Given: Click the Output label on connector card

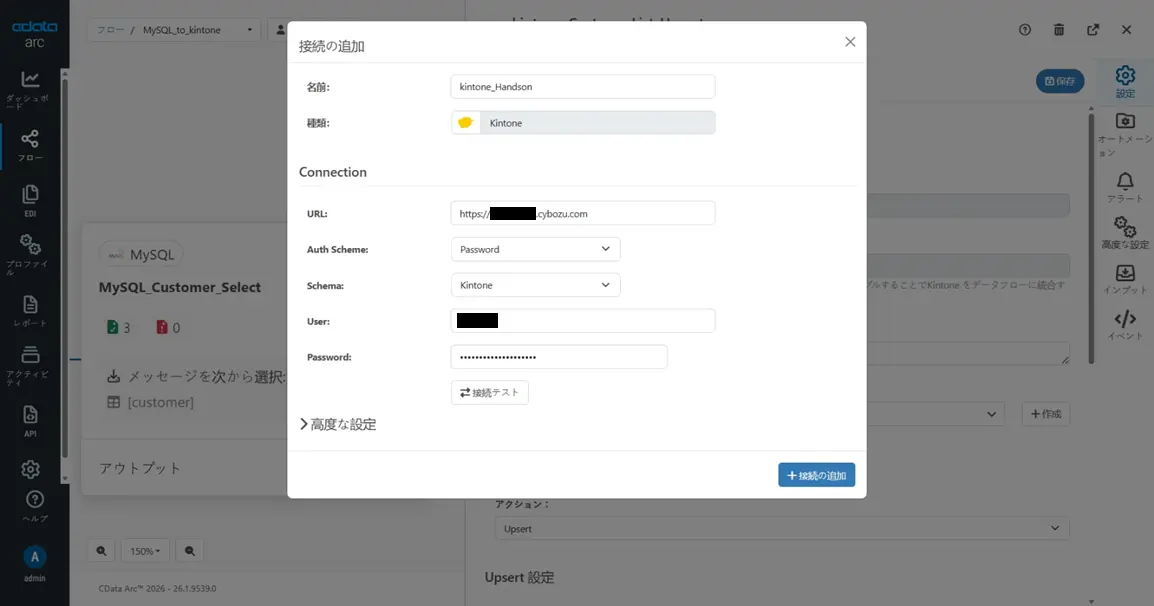Looking at the screenshot, I should (140, 468).
